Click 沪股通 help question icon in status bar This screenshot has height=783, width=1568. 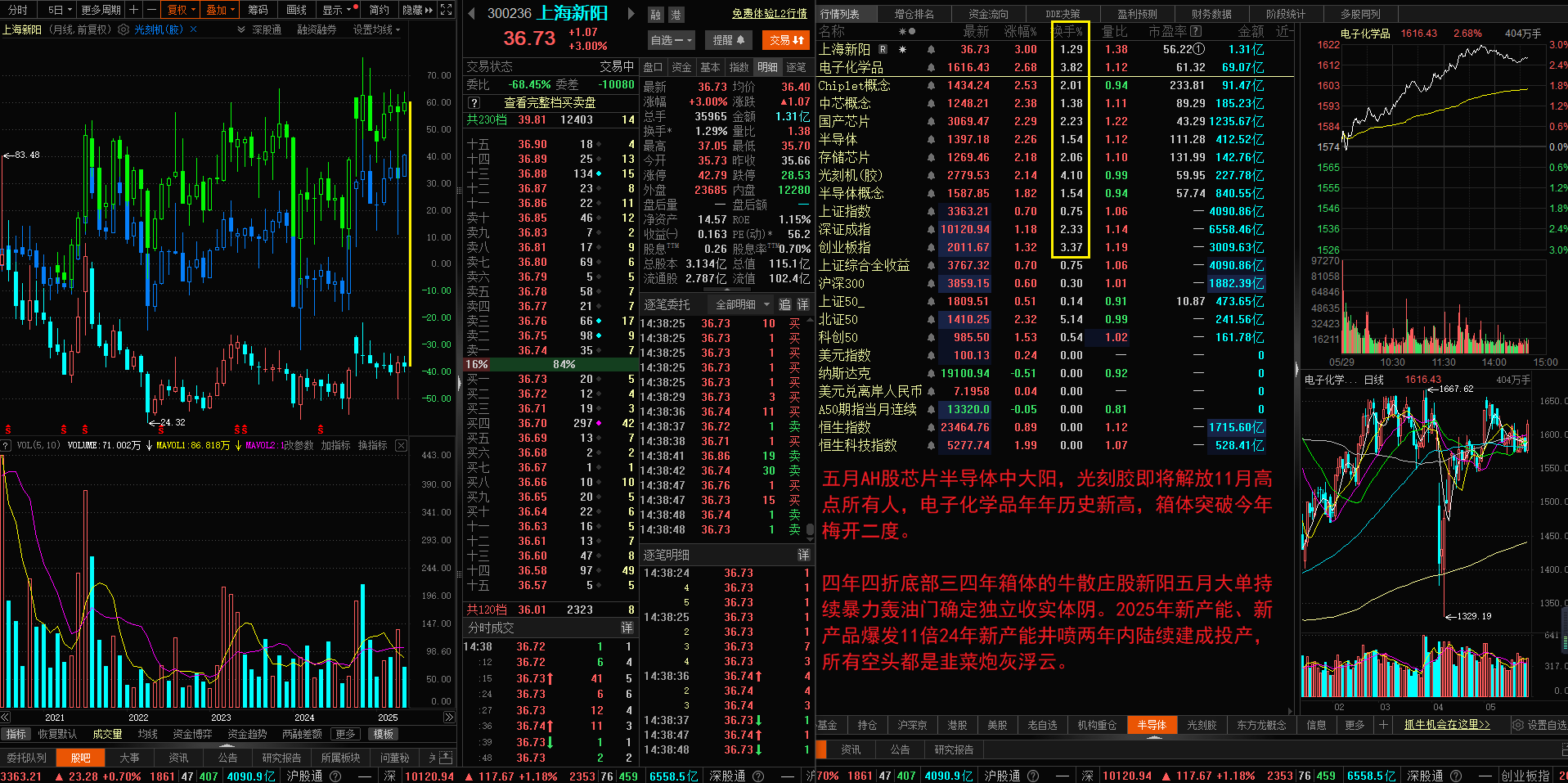[x=335, y=776]
